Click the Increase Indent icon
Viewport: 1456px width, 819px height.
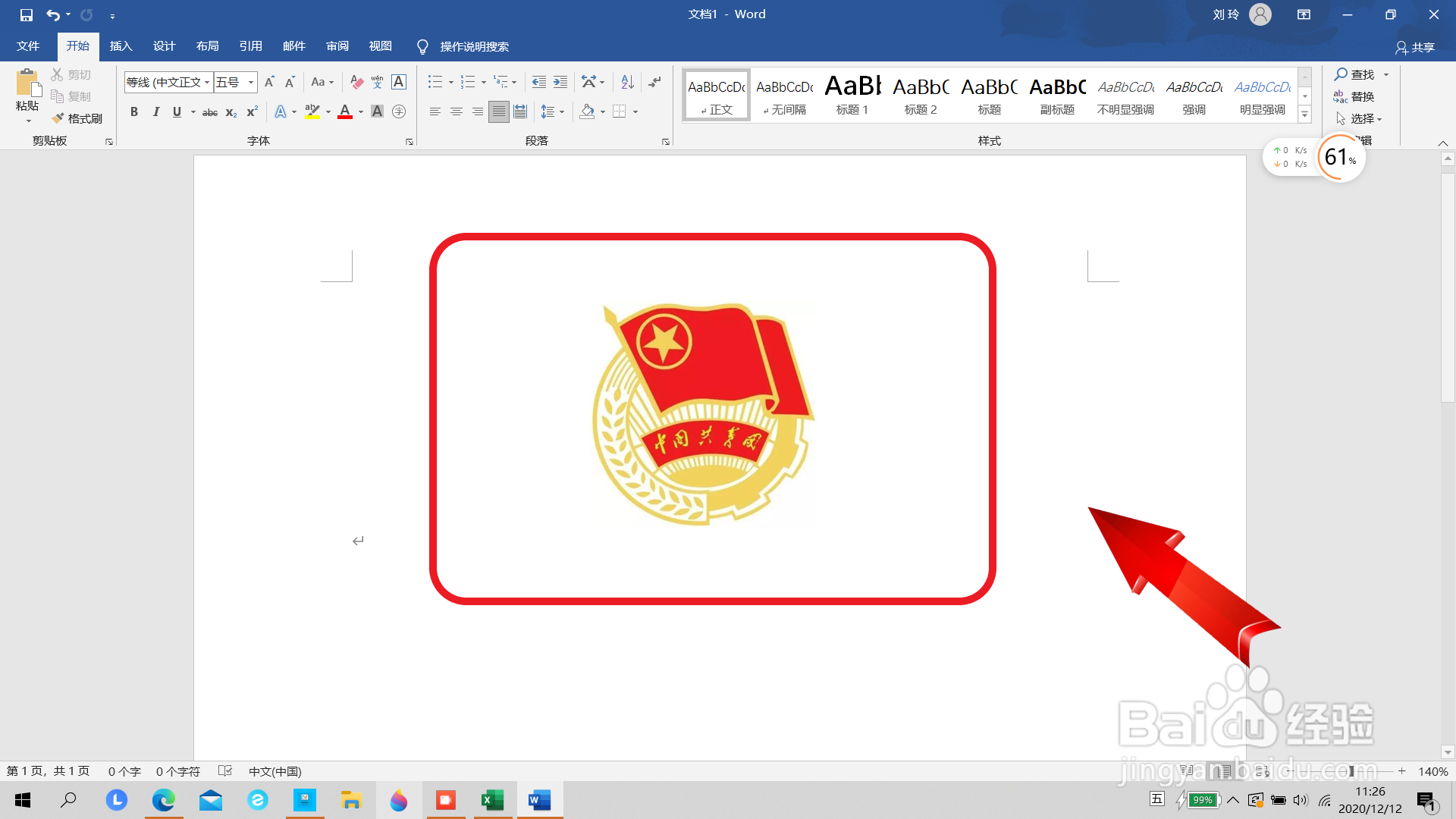coord(560,82)
